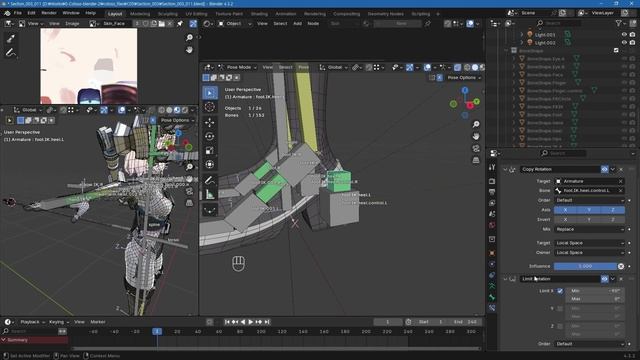The width and height of the screenshot is (640, 360).
Task: Click the Limit X Min value field
Action: [596, 291]
